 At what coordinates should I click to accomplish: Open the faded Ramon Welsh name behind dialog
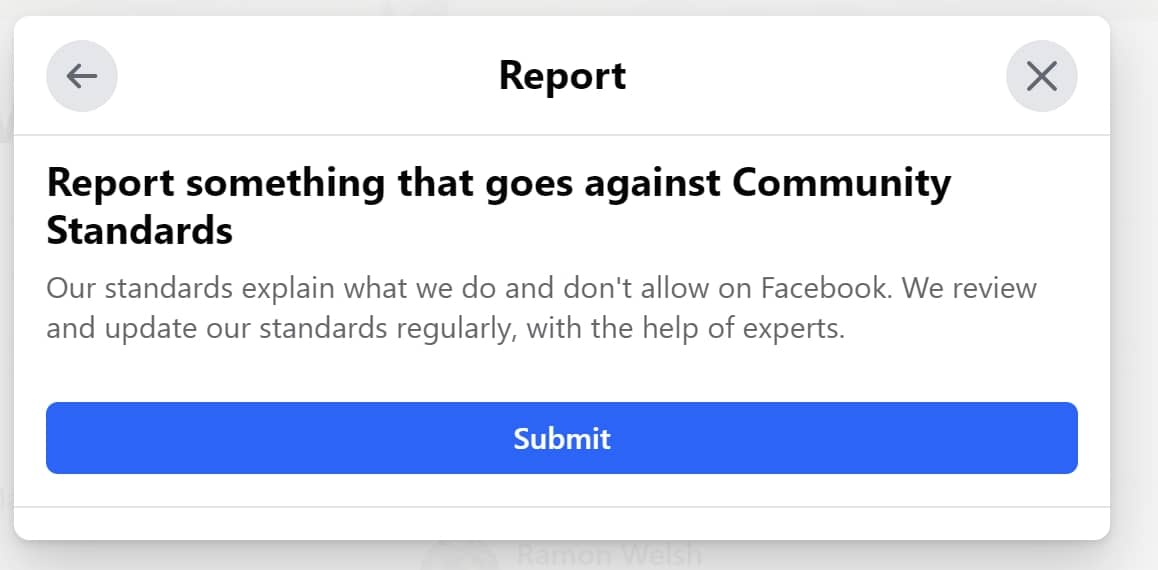point(609,554)
